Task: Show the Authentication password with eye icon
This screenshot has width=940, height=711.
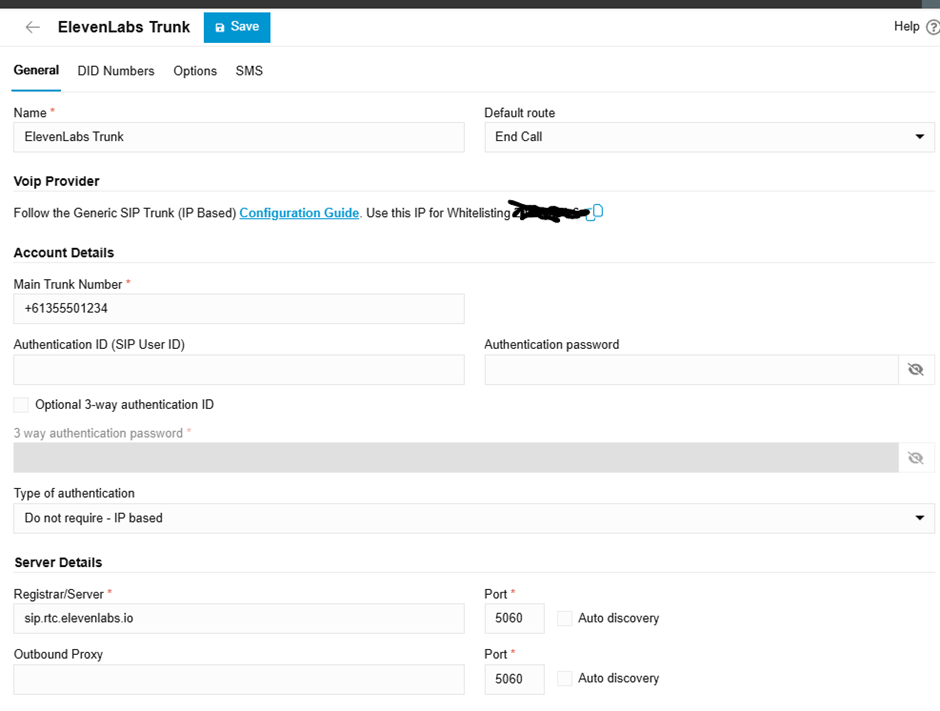Action: pos(916,369)
